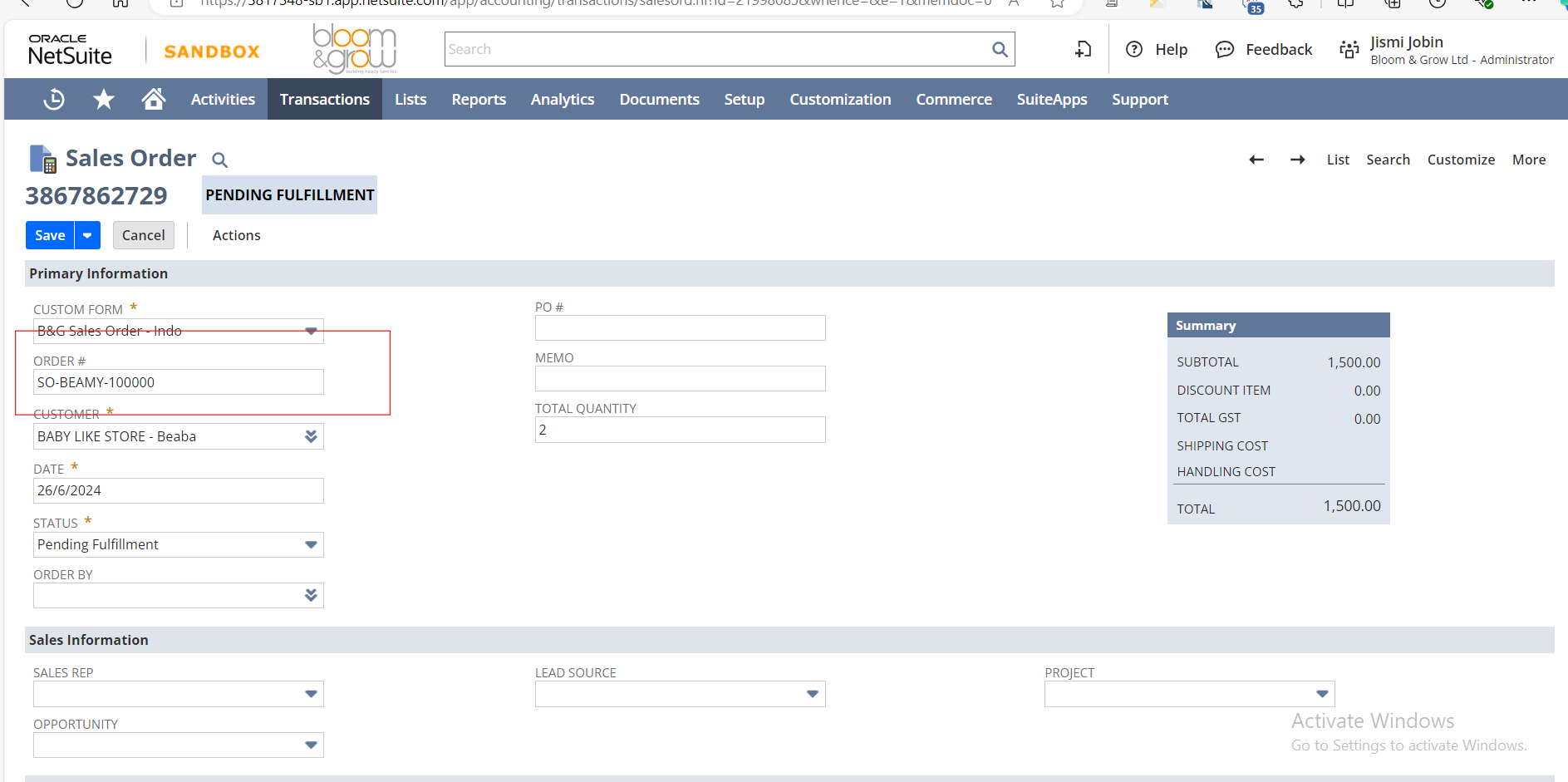This screenshot has height=782, width=1568.
Task: Click the Sales Order document icon
Action: coord(42,159)
